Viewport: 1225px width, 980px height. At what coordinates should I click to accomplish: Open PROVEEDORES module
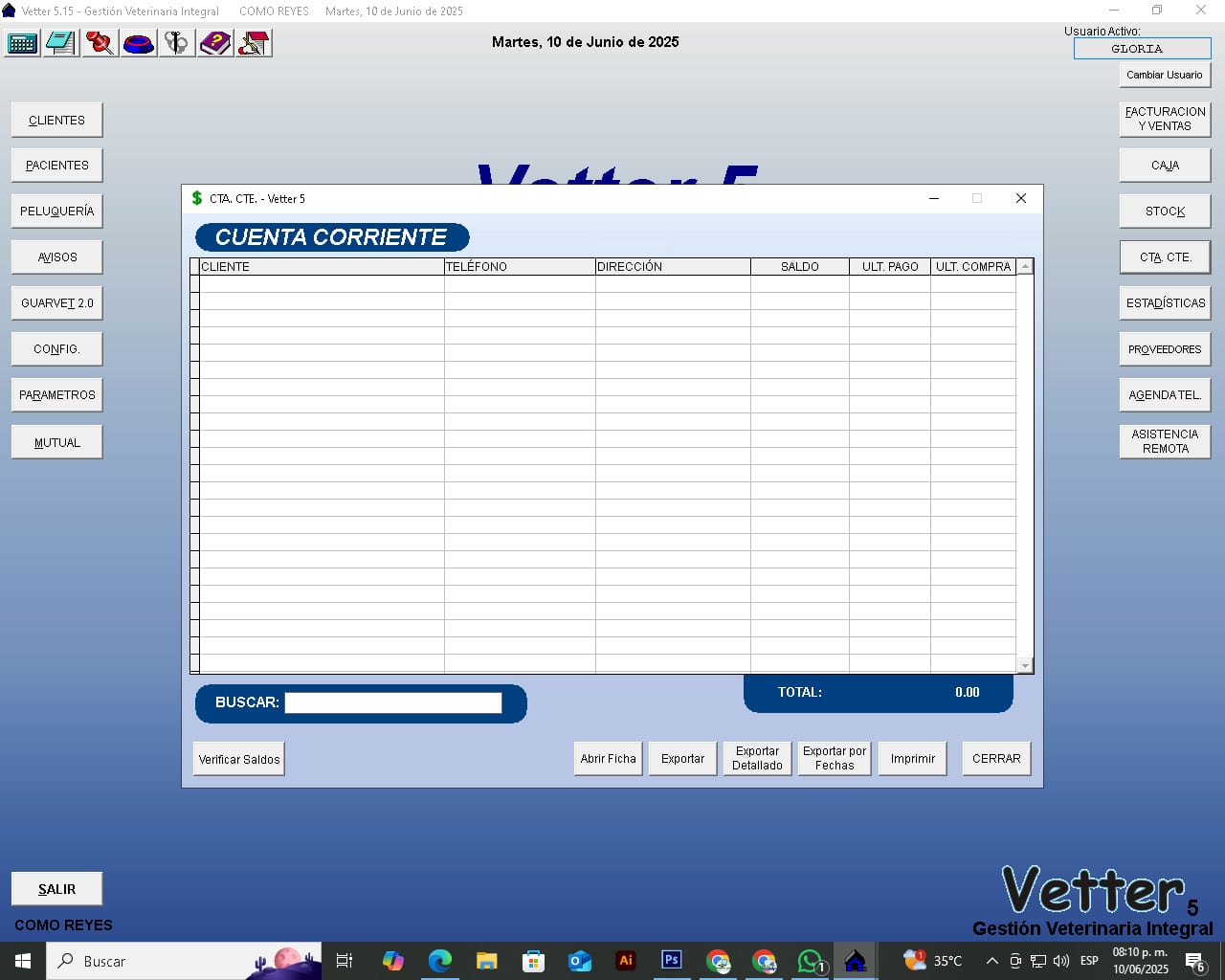point(1165,348)
